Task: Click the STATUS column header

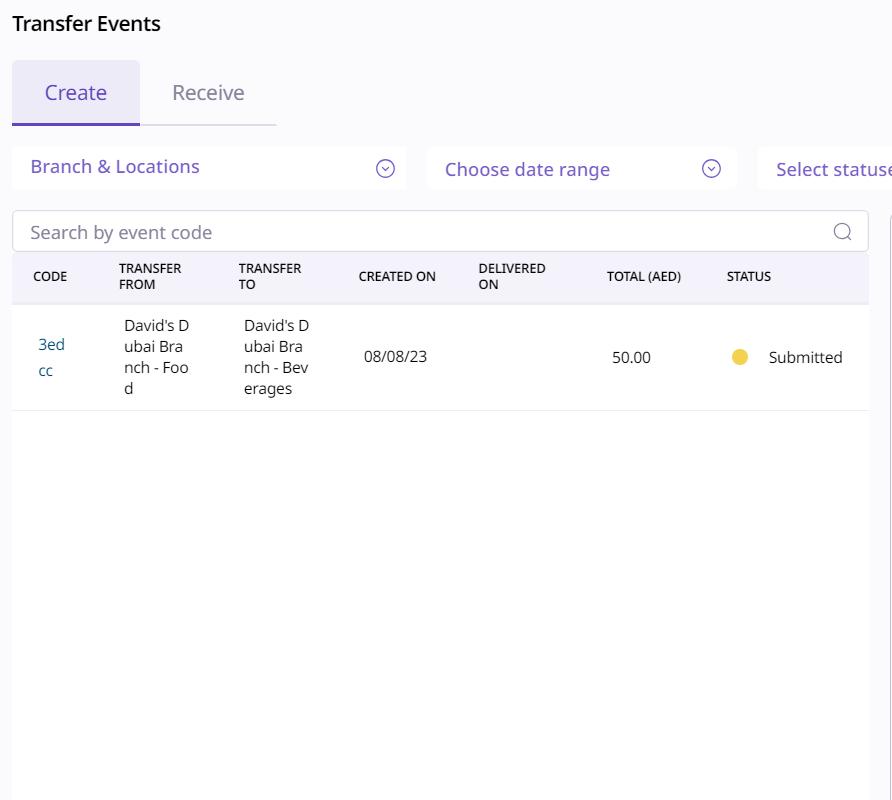Action: tap(748, 277)
